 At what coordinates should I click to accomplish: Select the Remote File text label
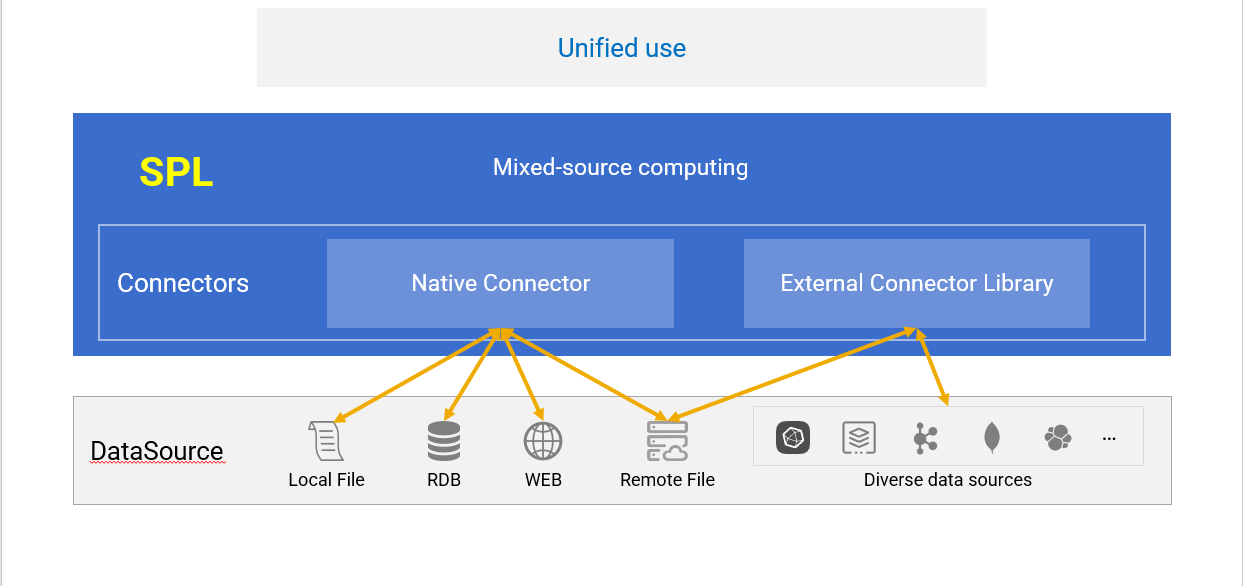coord(667,480)
